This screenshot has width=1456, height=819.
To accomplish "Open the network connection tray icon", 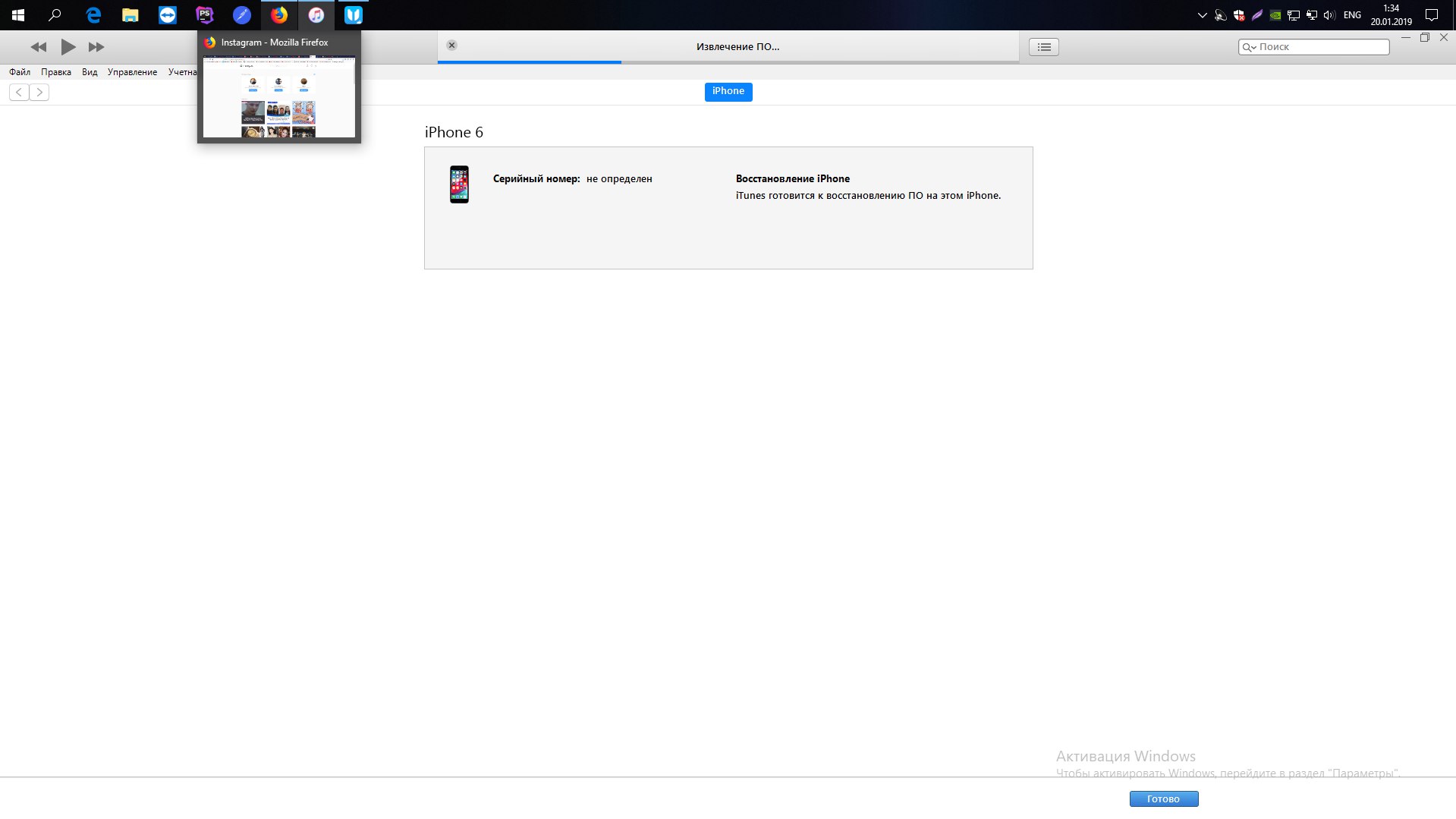I will pos(1312,15).
